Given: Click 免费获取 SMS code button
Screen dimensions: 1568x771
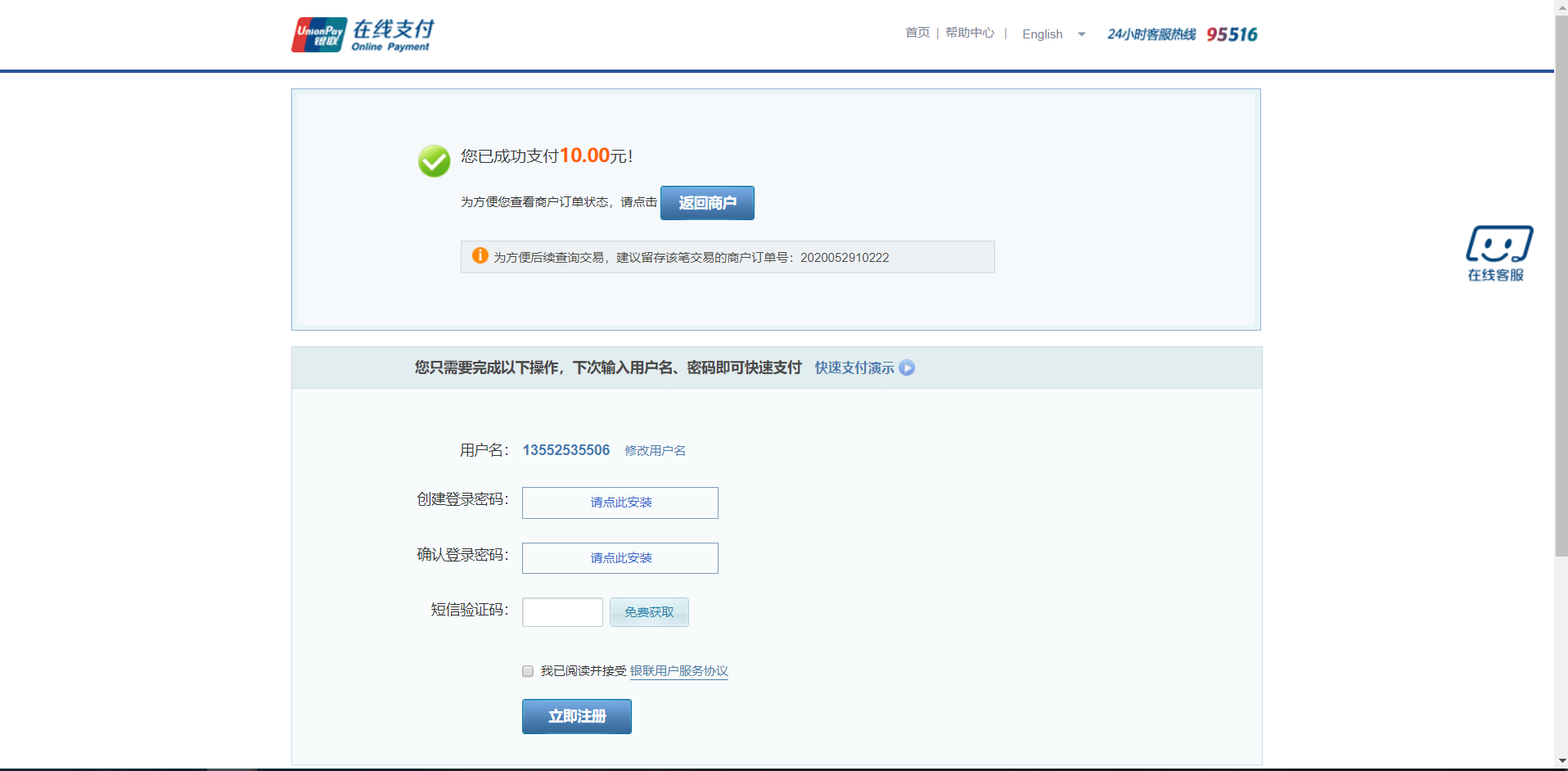Looking at the screenshot, I should pos(649,612).
